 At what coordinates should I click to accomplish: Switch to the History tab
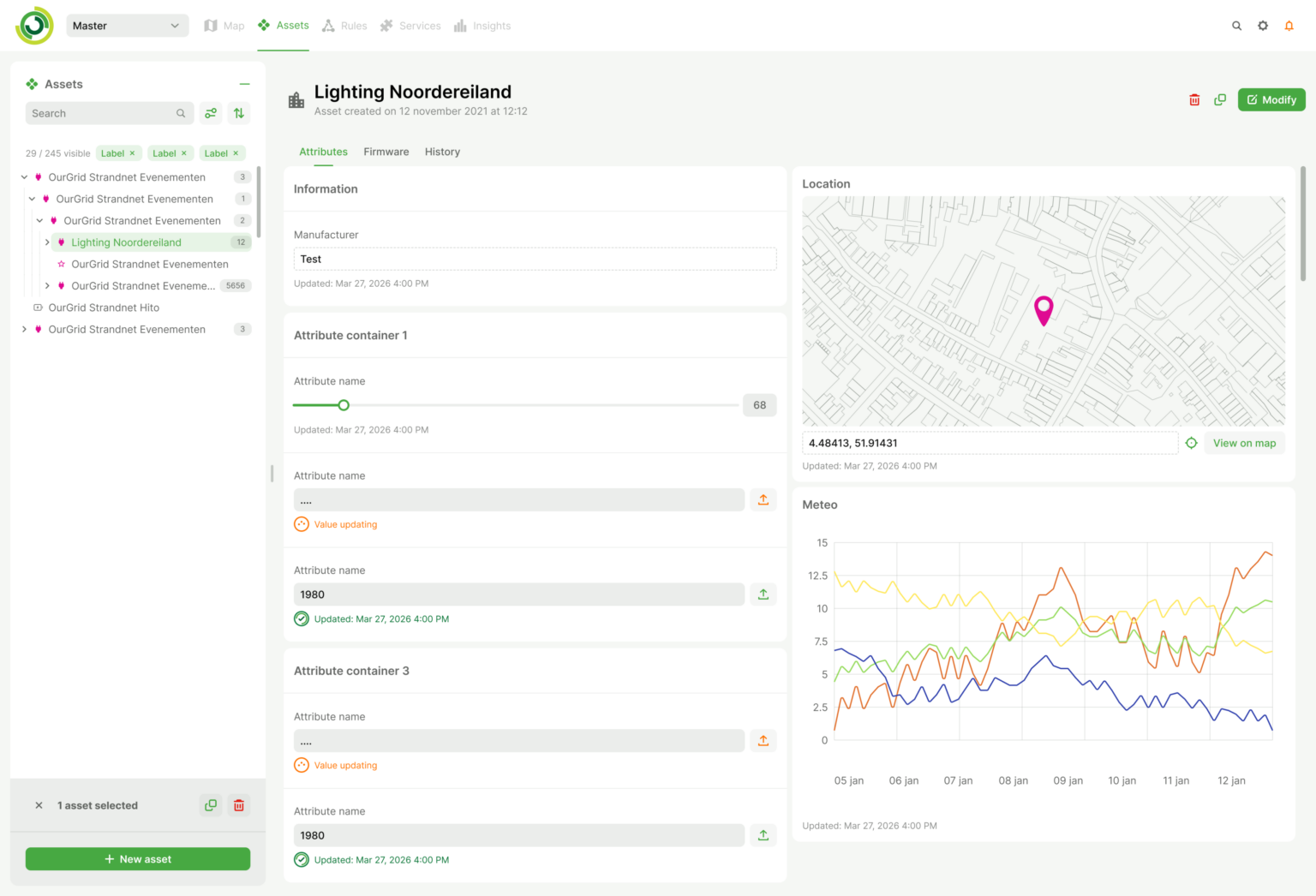(x=442, y=152)
